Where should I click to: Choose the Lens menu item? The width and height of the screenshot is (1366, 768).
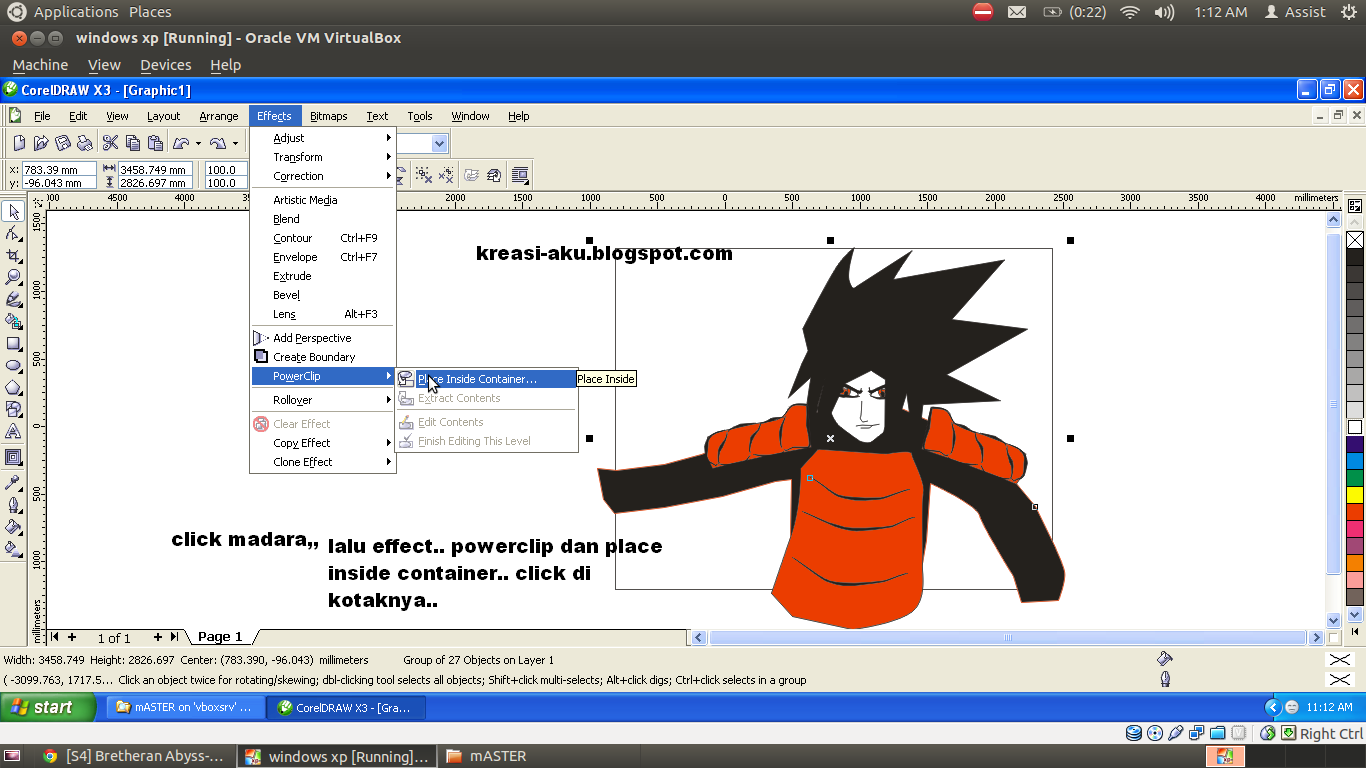click(323, 314)
